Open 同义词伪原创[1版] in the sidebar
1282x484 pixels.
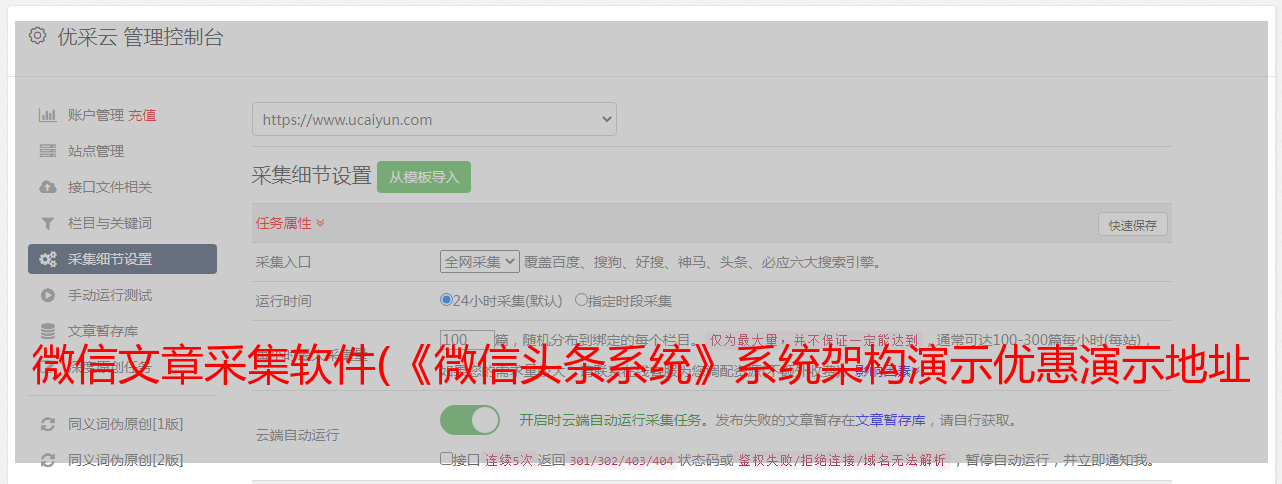(x=125, y=424)
